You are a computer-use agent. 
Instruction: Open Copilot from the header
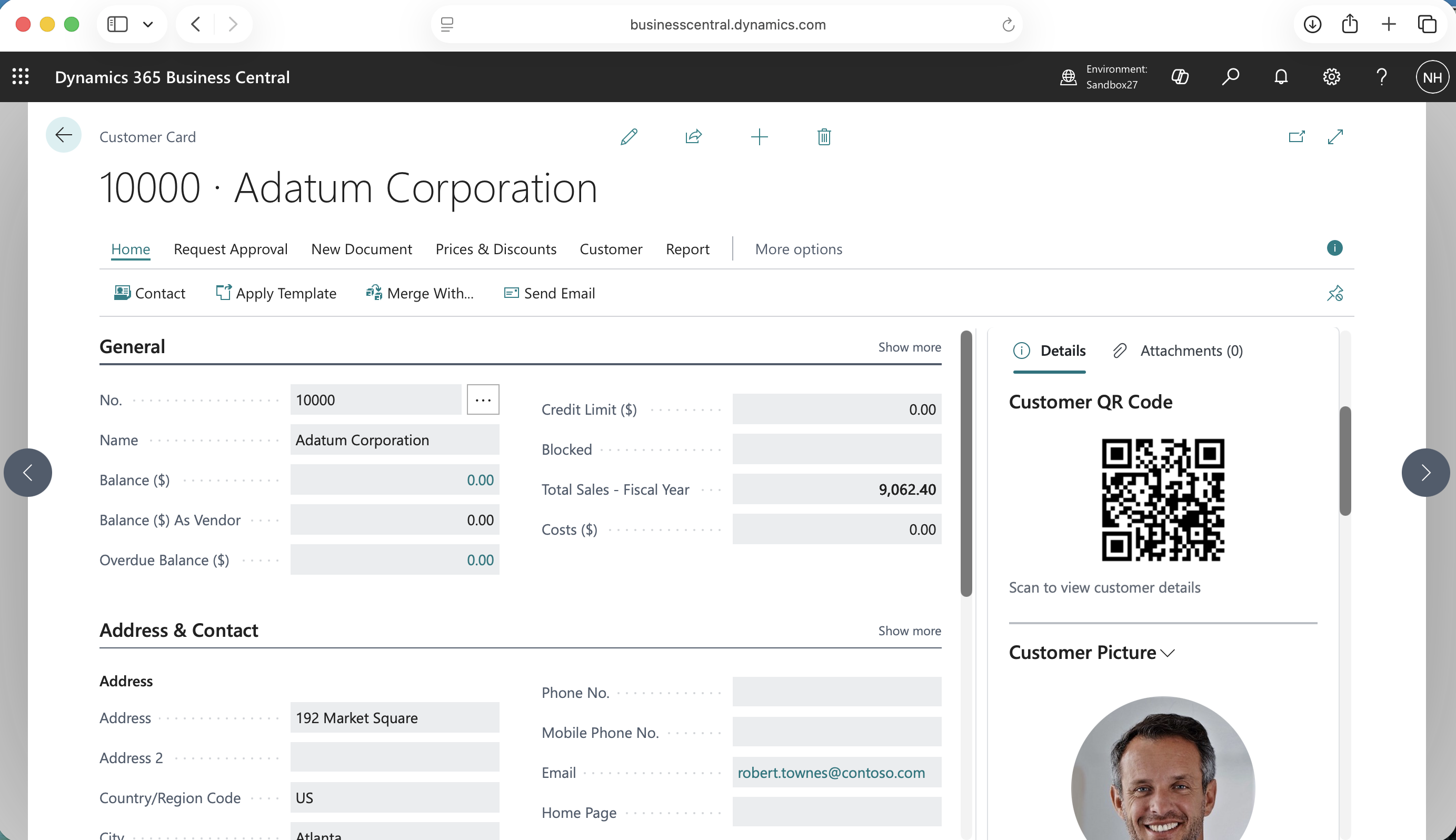pos(1180,76)
